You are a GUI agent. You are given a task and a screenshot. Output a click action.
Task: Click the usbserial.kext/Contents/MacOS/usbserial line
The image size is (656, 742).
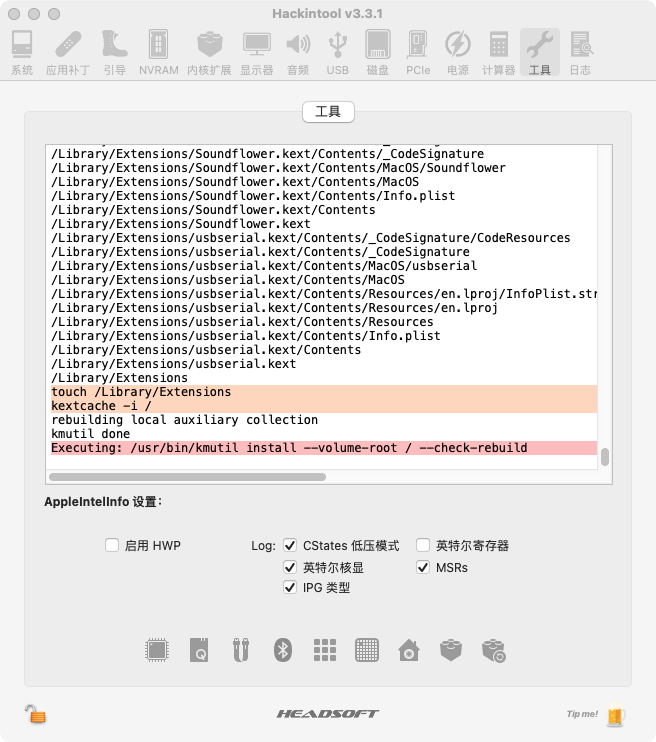[264, 265]
